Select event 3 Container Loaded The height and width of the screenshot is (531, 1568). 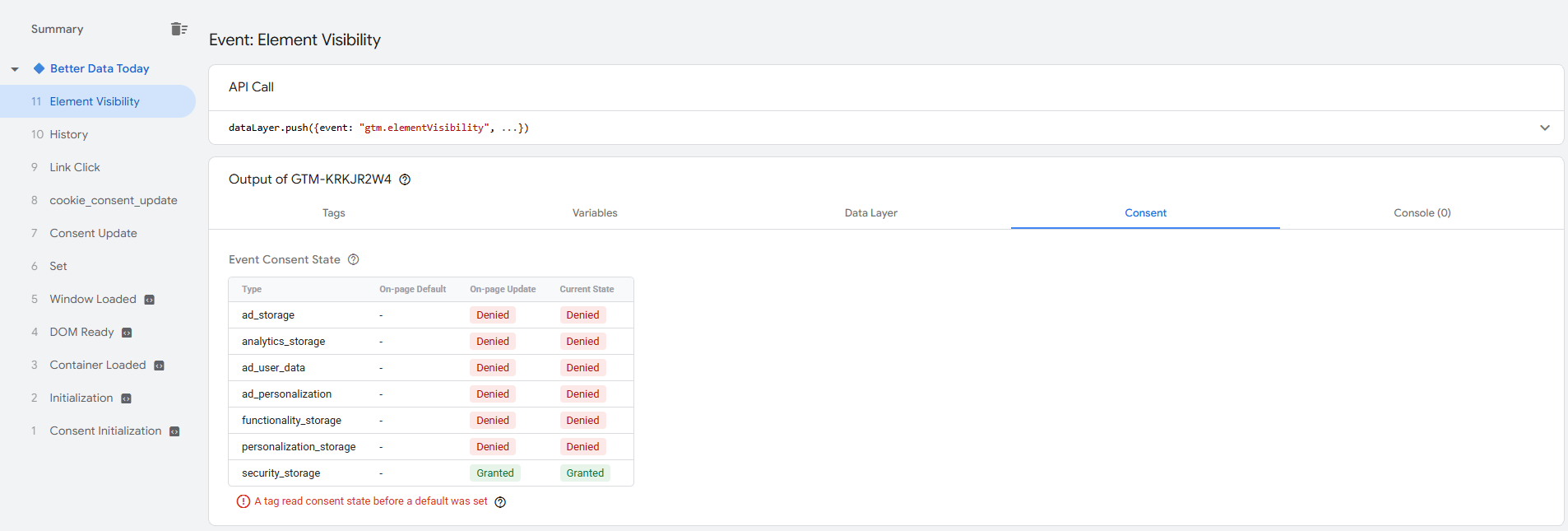click(98, 365)
